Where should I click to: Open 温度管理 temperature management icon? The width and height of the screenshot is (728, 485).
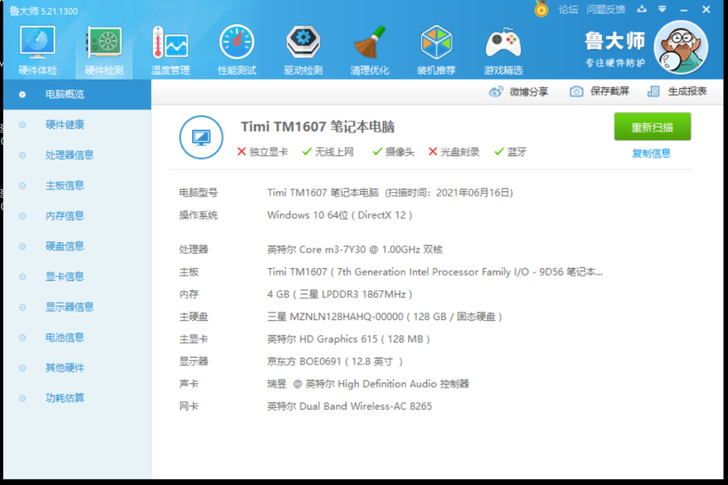170,51
